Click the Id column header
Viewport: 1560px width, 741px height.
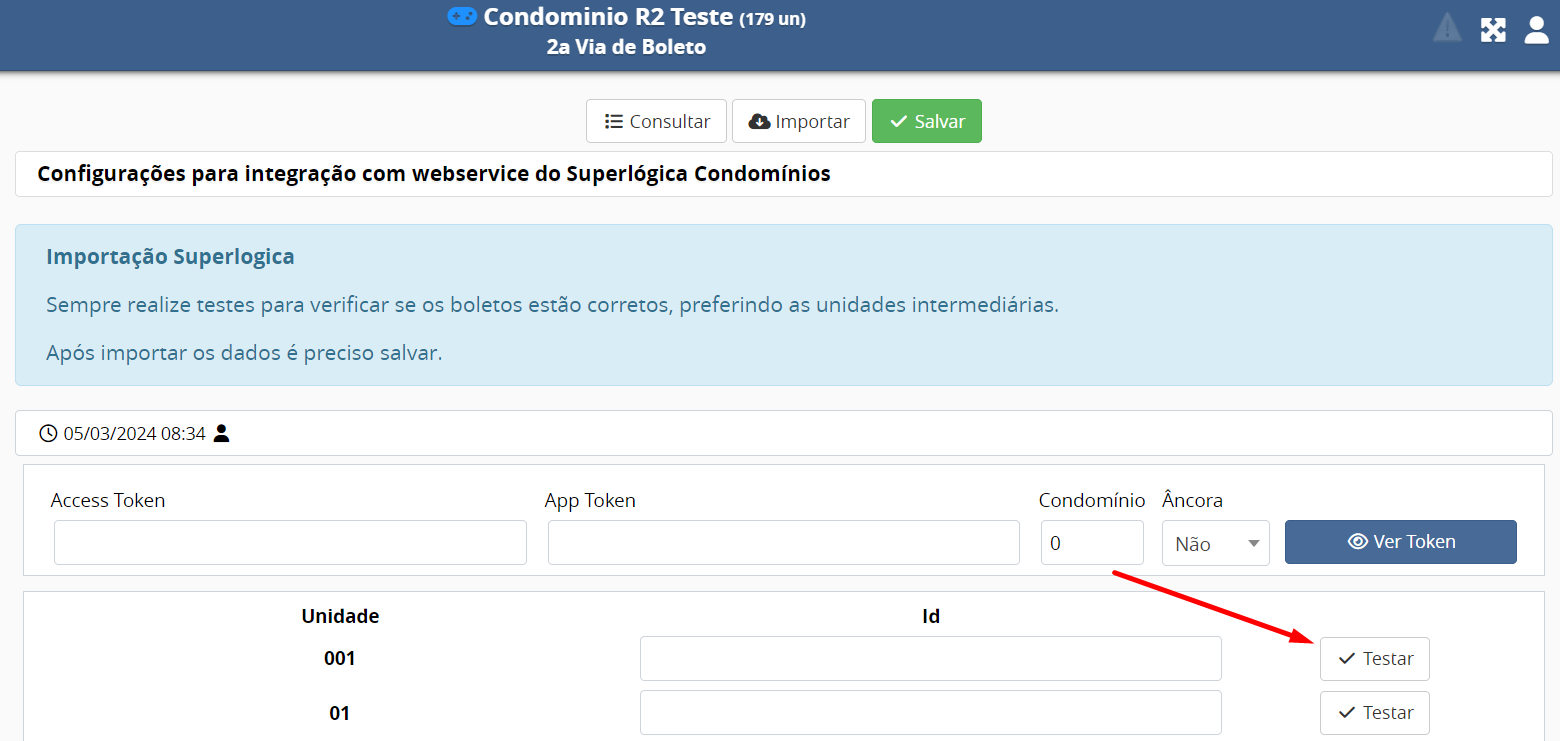[931, 616]
